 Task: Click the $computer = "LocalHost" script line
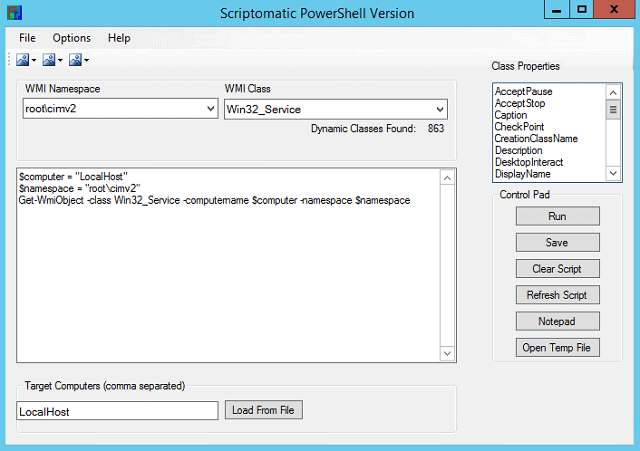pyautogui.click(x=73, y=177)
